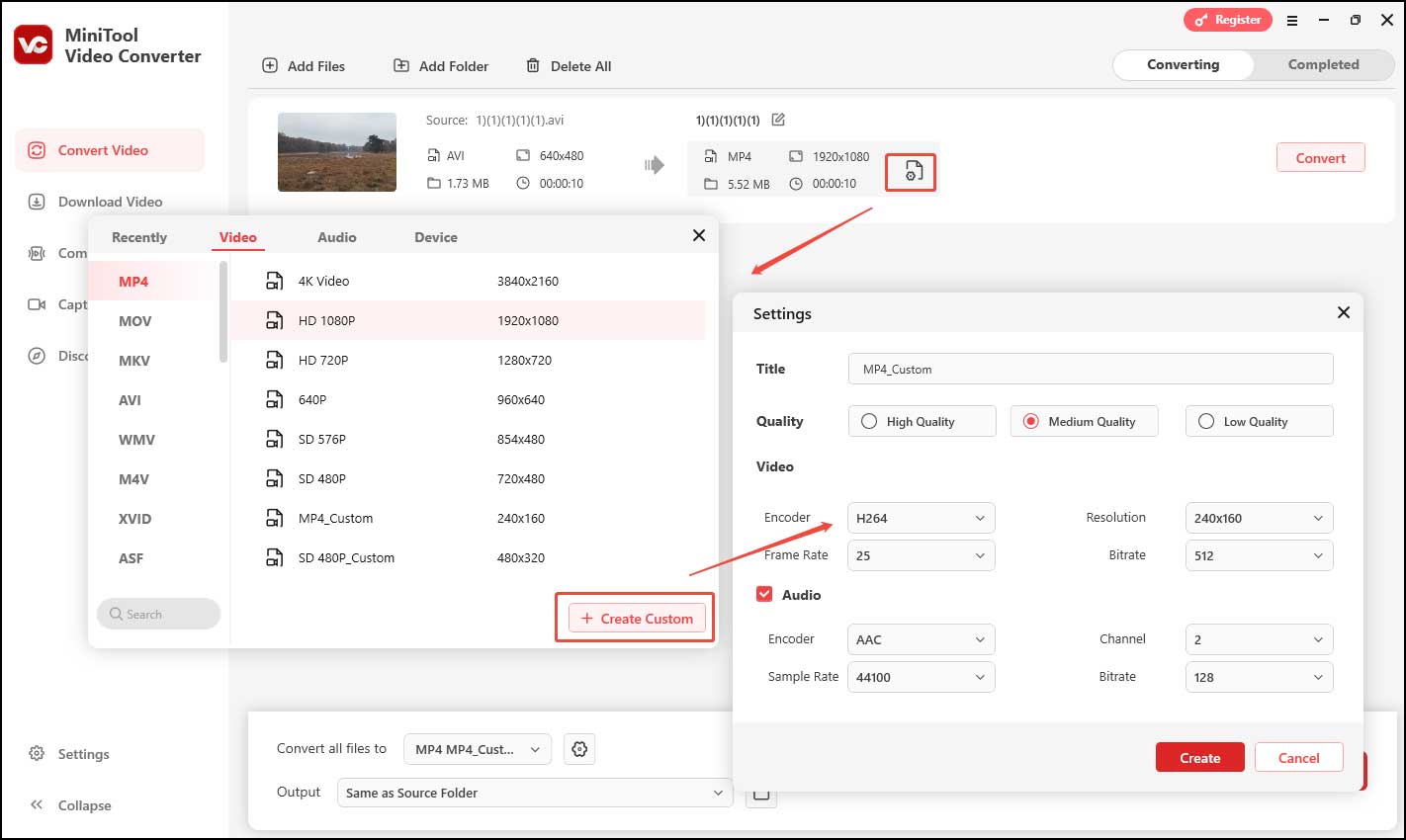
Task: Select WMV in the format list
Action: pos(136,440)
